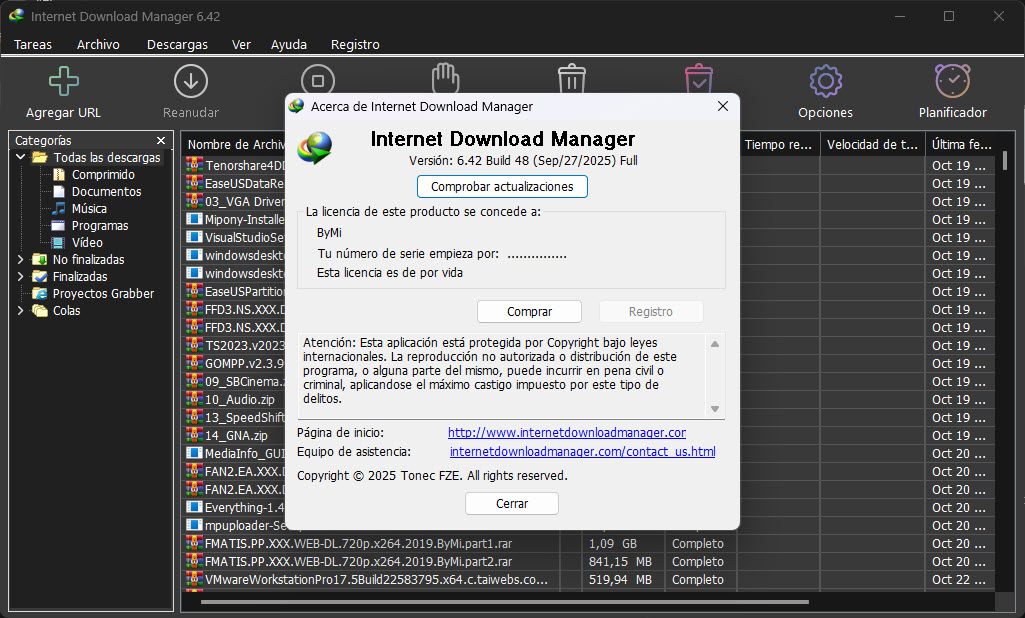Click the 519,94 MB size cell
Screen dimensions: 1025x618
click(x=620, y=579)
